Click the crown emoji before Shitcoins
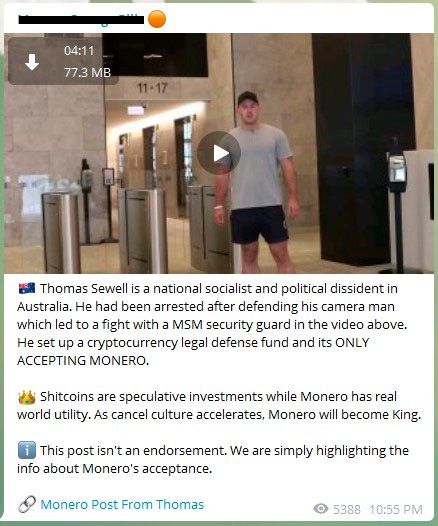Viewport: 438px width, 526px height. tap(27, 397)
